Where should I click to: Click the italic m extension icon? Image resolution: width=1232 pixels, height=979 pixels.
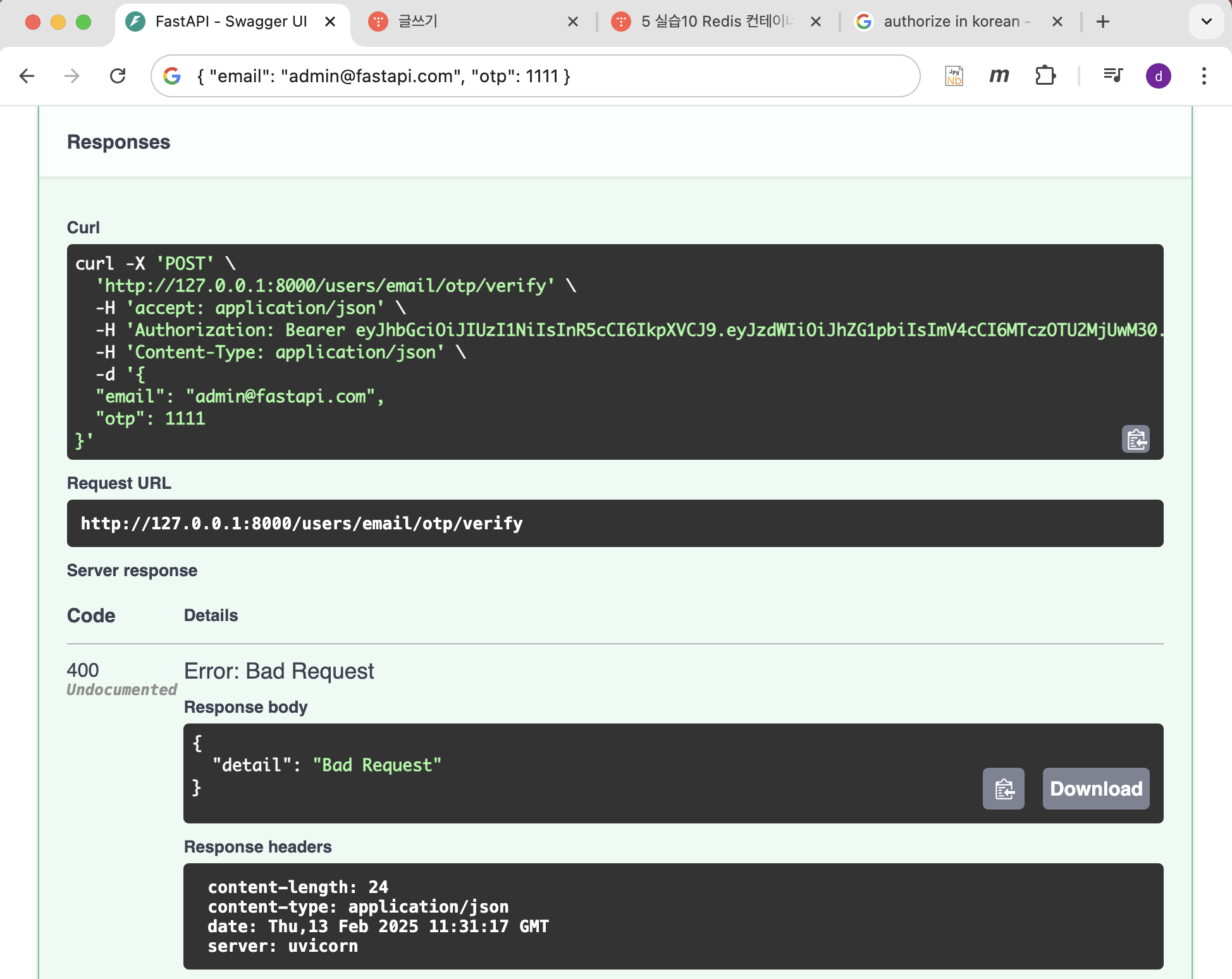tap(999, 76)
